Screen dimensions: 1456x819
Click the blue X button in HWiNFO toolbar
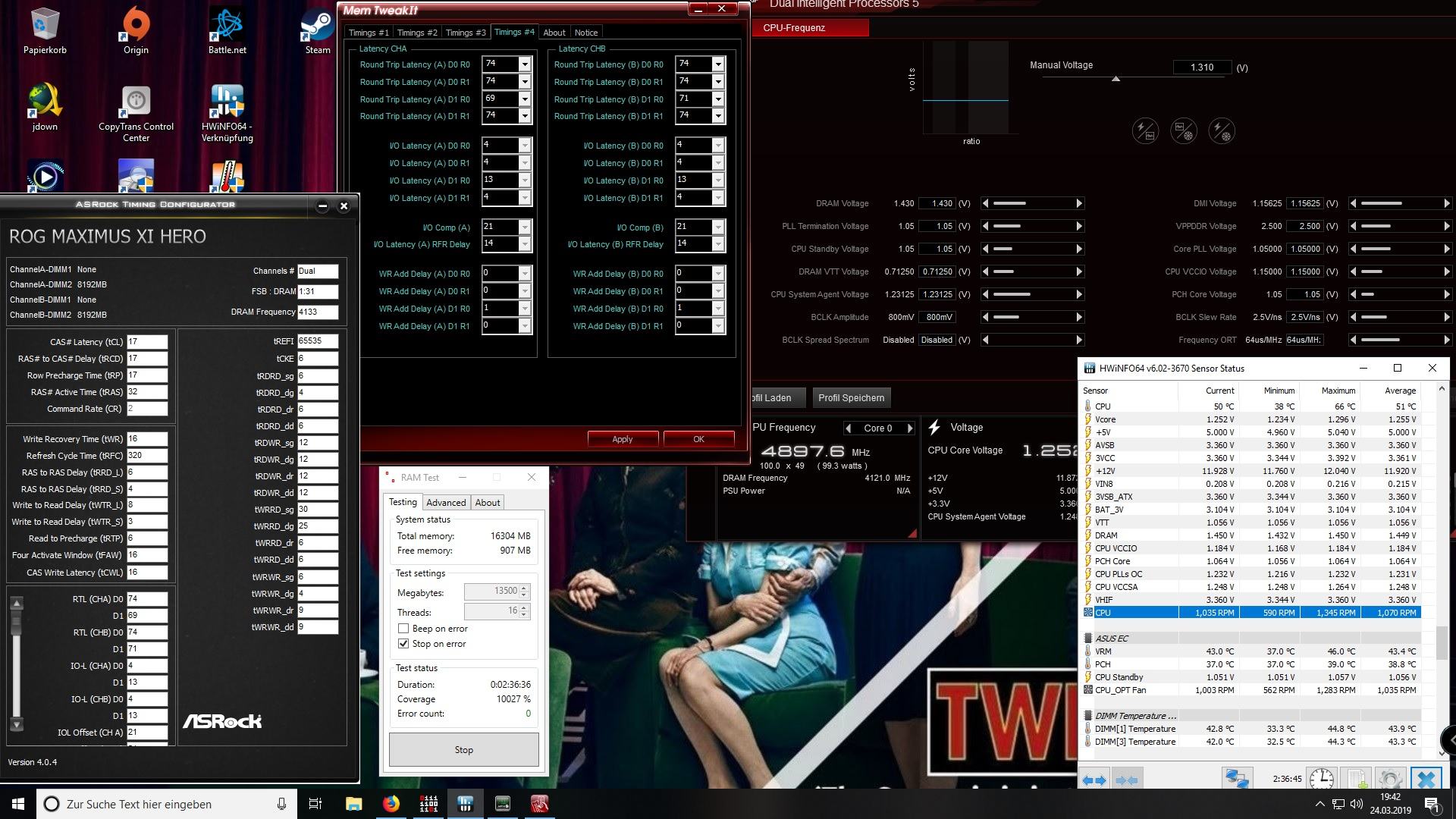[1426, 779]
